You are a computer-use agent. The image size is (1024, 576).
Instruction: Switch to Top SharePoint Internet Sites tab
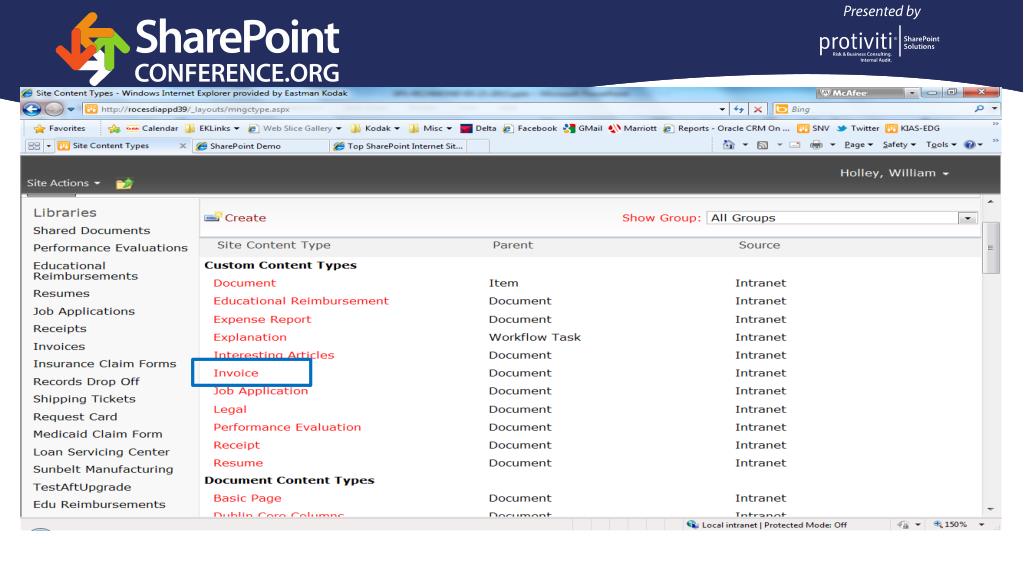pyautogui.click(x=398, y=146)
